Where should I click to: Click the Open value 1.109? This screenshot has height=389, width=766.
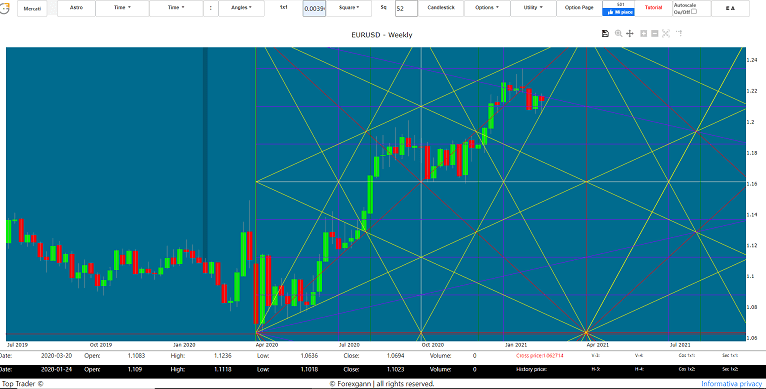coord(135,369)
